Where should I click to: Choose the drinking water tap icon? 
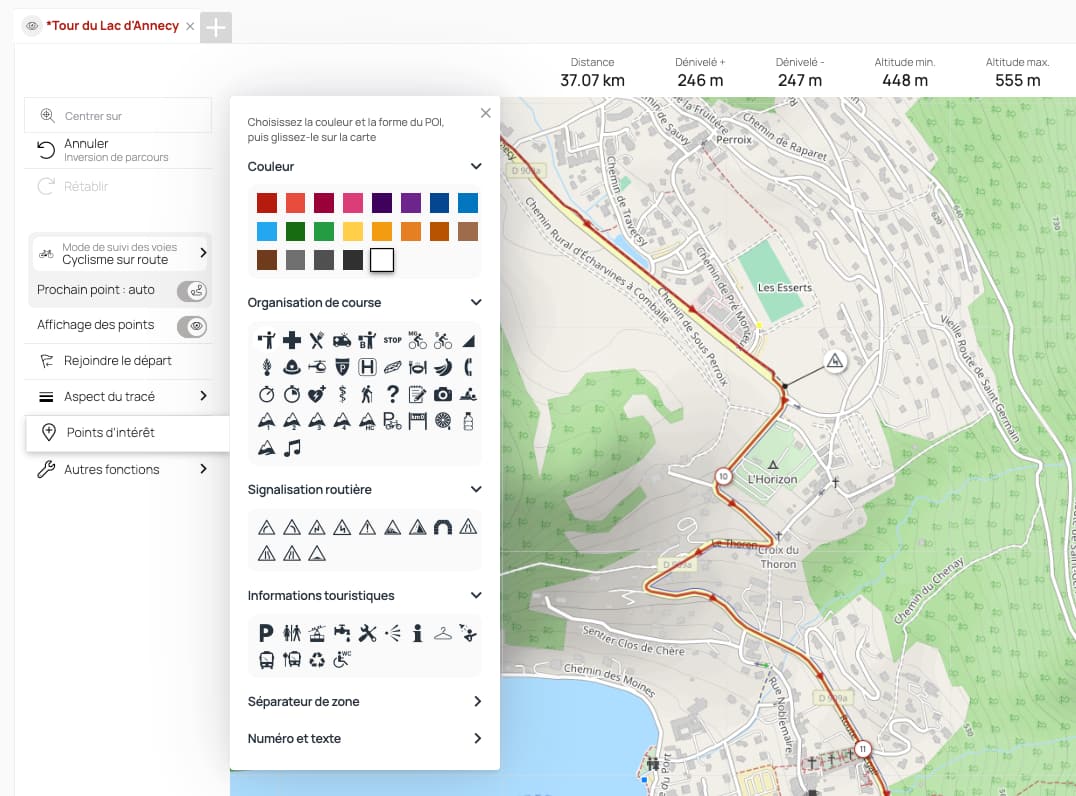click(342, 633)
